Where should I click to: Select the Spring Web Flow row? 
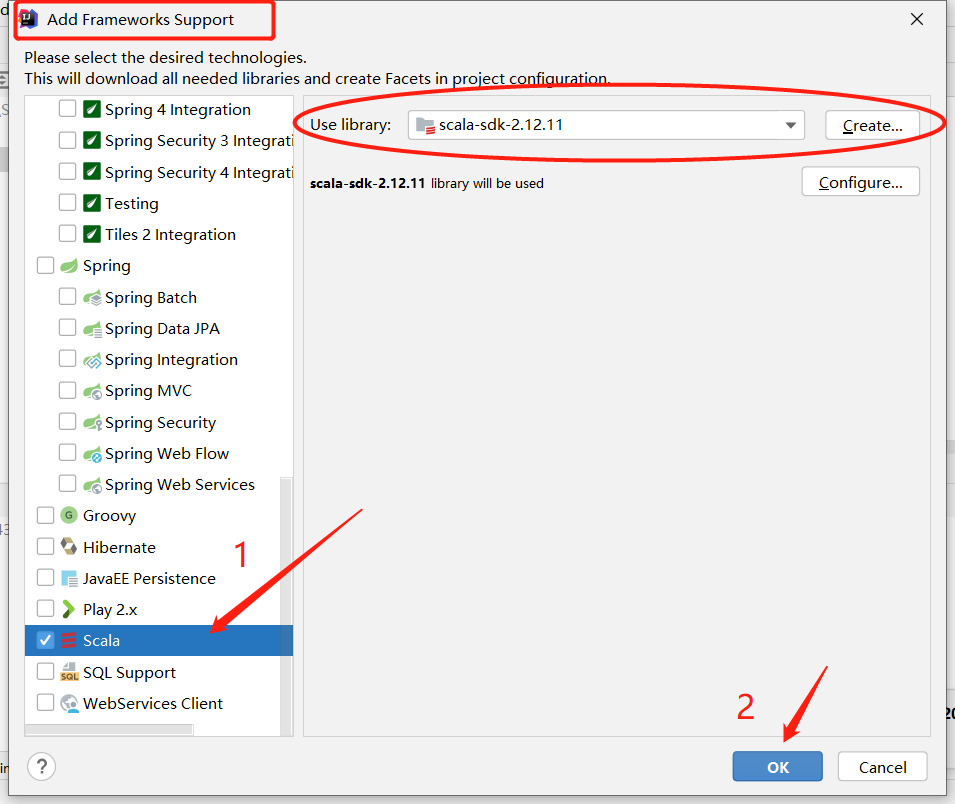(x=158, y=453)
